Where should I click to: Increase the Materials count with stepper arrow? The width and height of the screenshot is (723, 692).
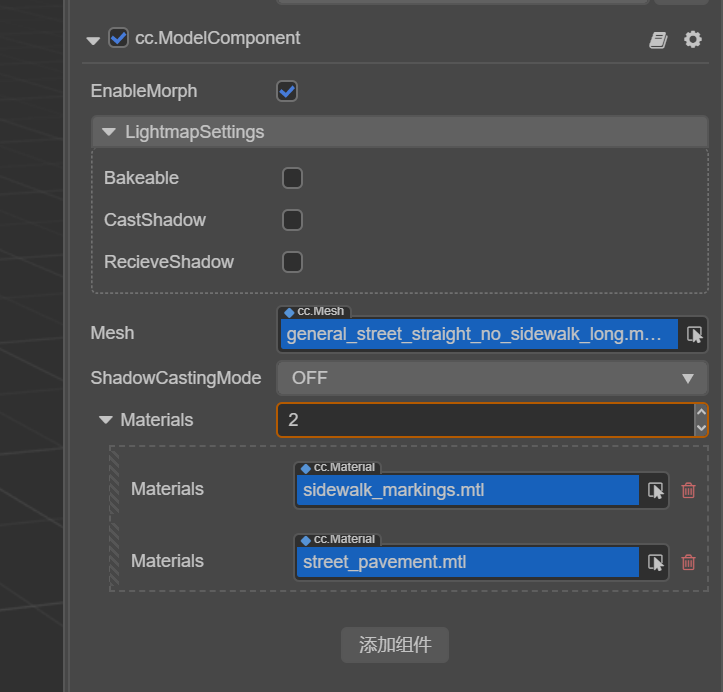(x=701, y=412)
